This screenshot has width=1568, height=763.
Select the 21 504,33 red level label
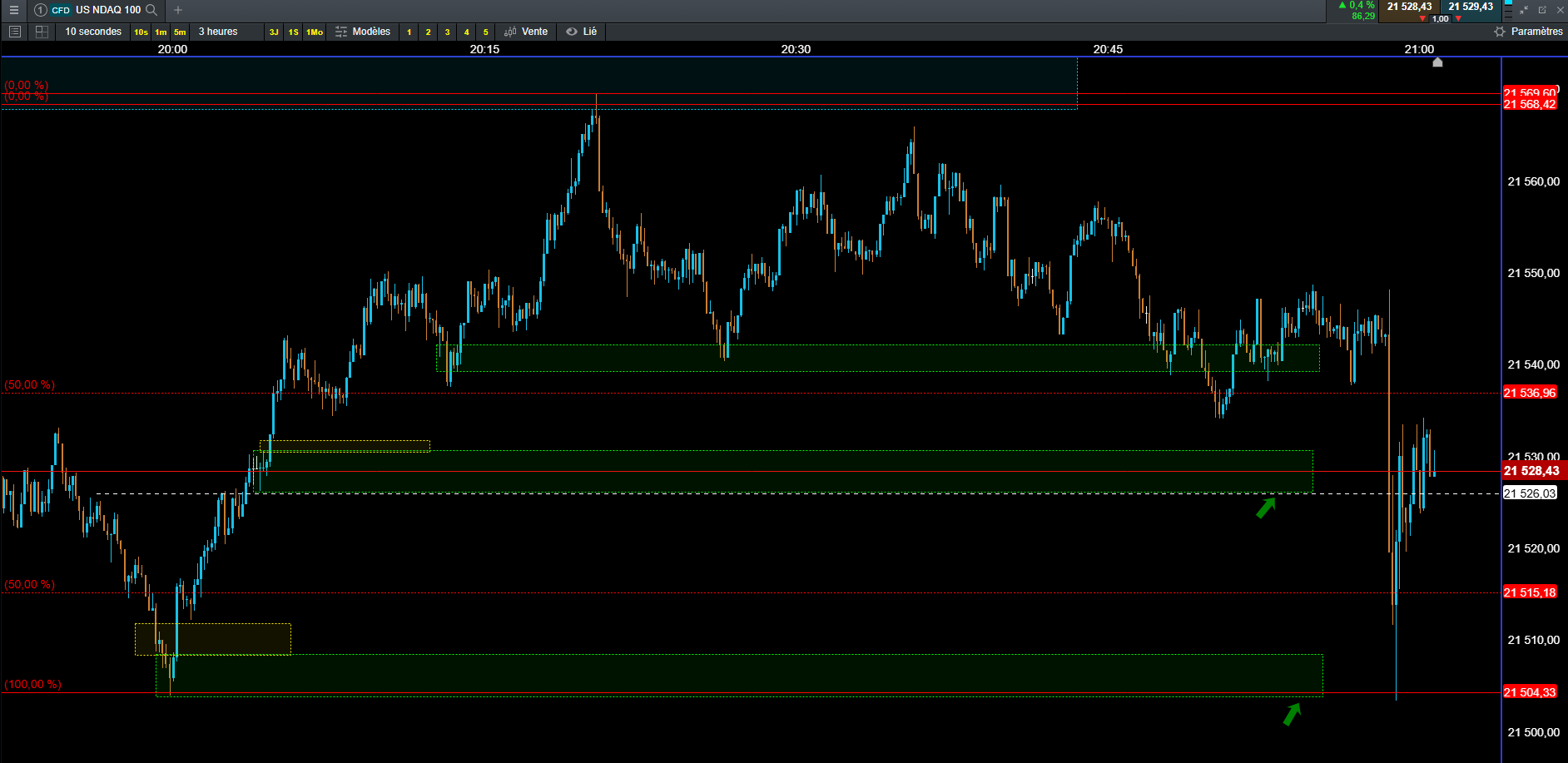[x=1530, y=692]
